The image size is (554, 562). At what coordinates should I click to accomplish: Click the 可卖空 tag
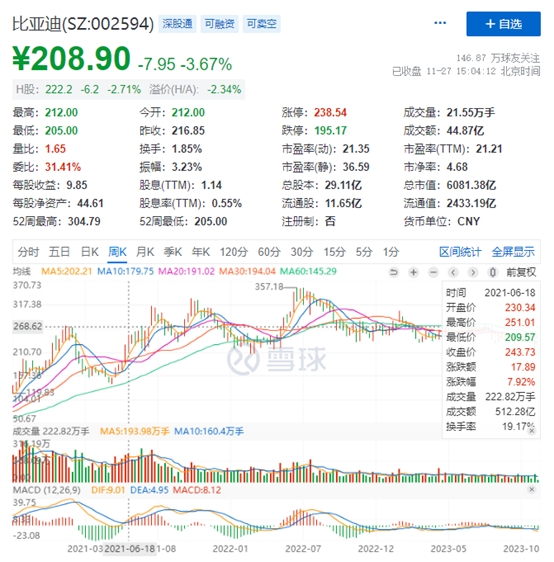262,24
